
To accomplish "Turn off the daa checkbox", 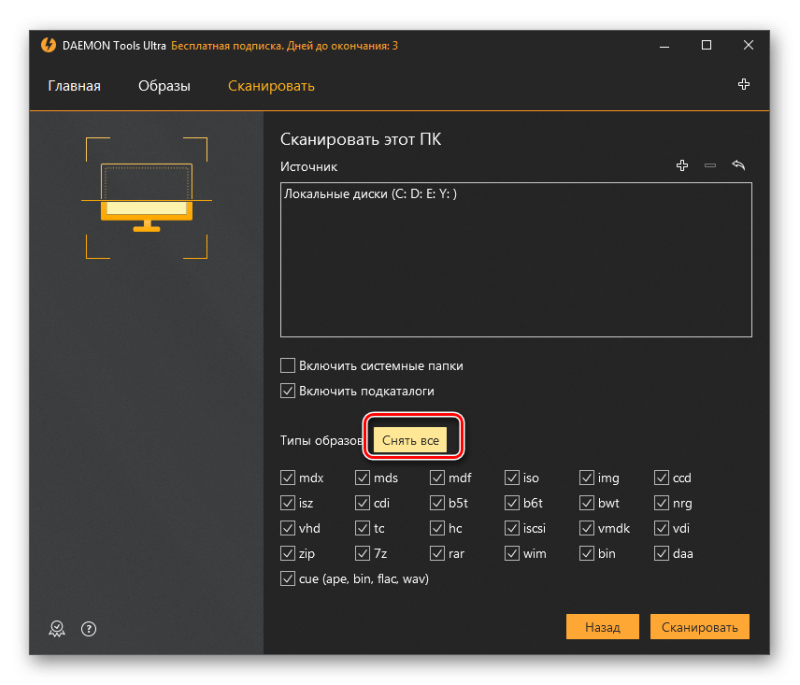I will [661, 553].
